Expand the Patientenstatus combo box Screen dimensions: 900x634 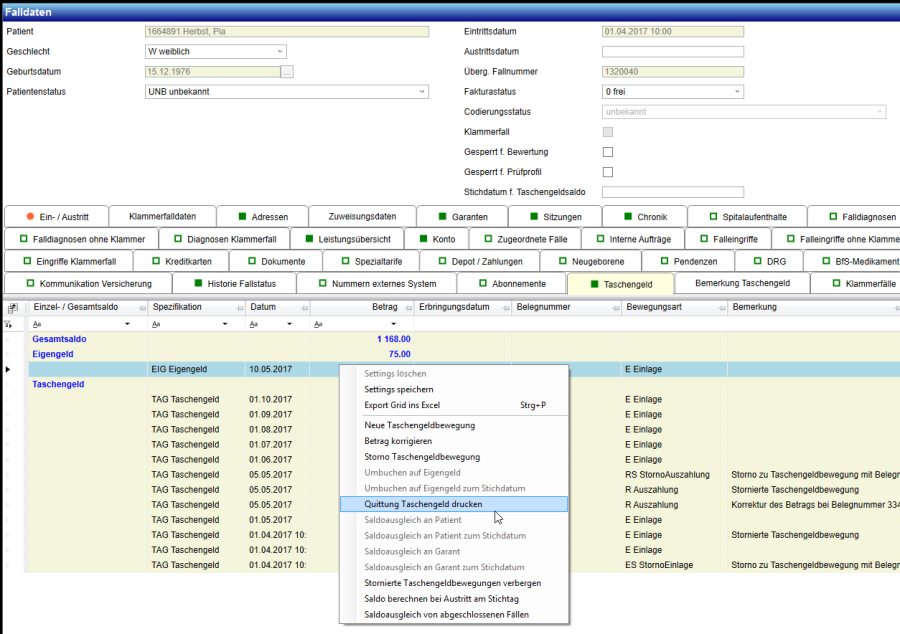(421, 92)
